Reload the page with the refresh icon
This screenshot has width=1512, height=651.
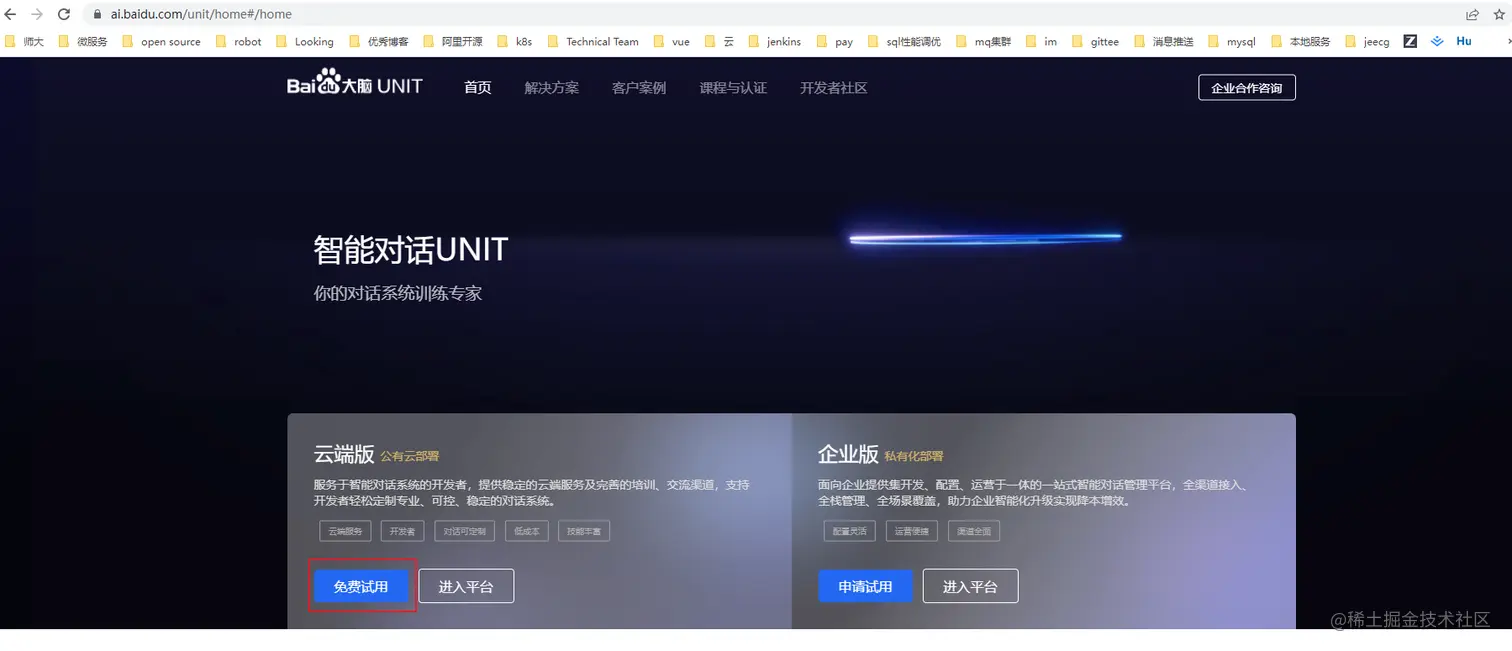point(64,14)
